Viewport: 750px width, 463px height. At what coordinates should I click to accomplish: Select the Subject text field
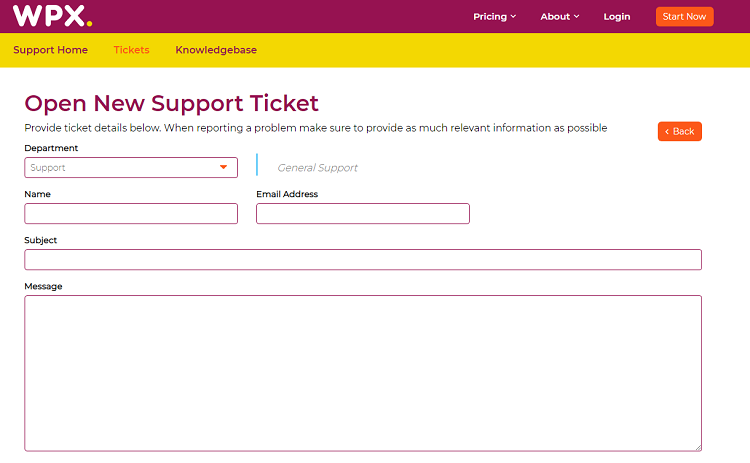(363, 260)
